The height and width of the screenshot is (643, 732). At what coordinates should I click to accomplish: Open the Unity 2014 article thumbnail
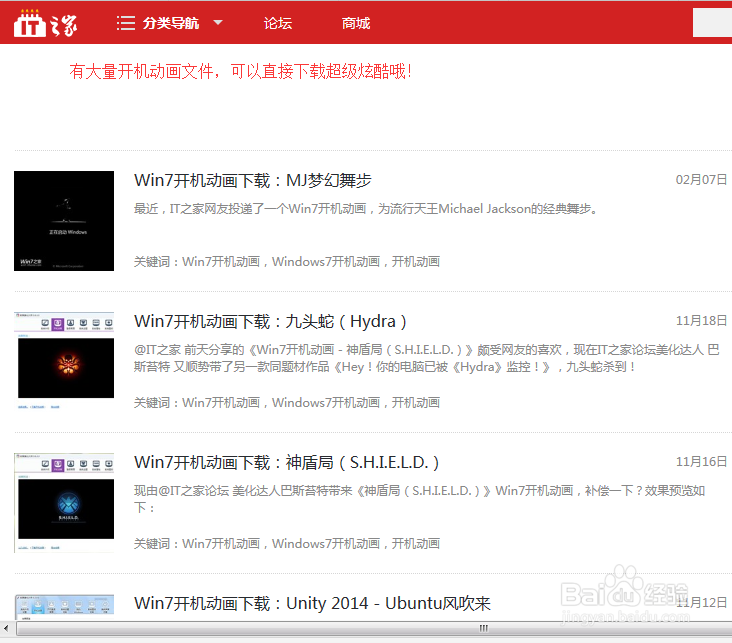[64, 607]
